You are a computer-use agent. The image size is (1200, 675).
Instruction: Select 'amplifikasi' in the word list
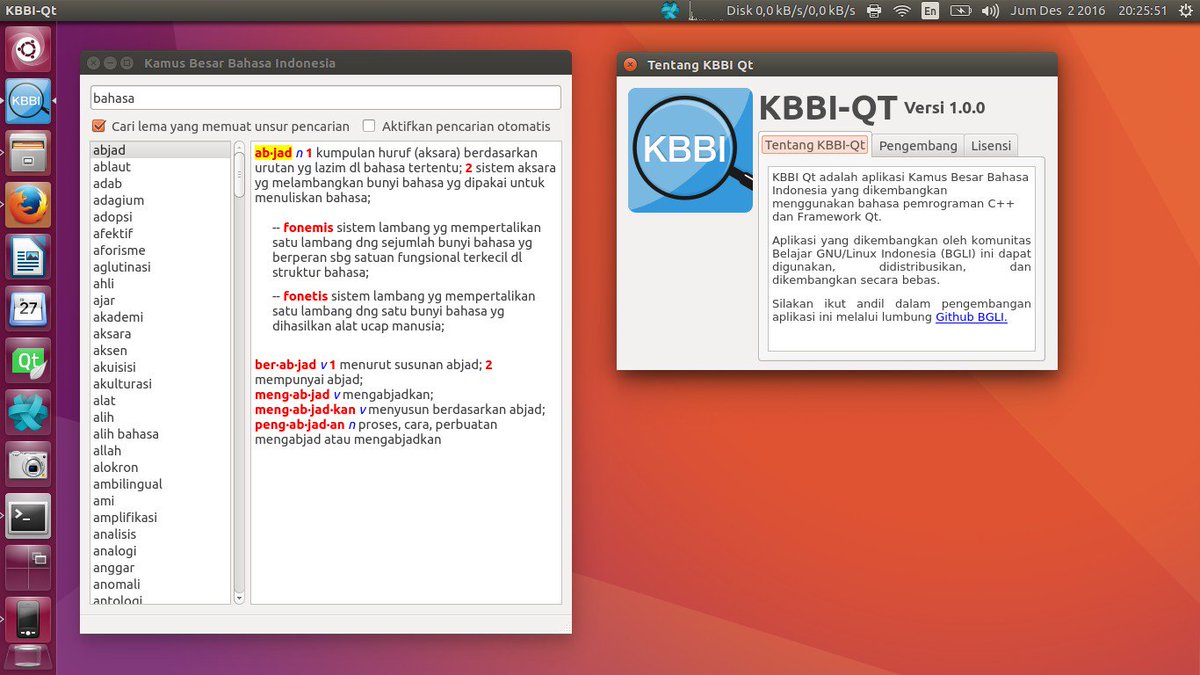160,517
